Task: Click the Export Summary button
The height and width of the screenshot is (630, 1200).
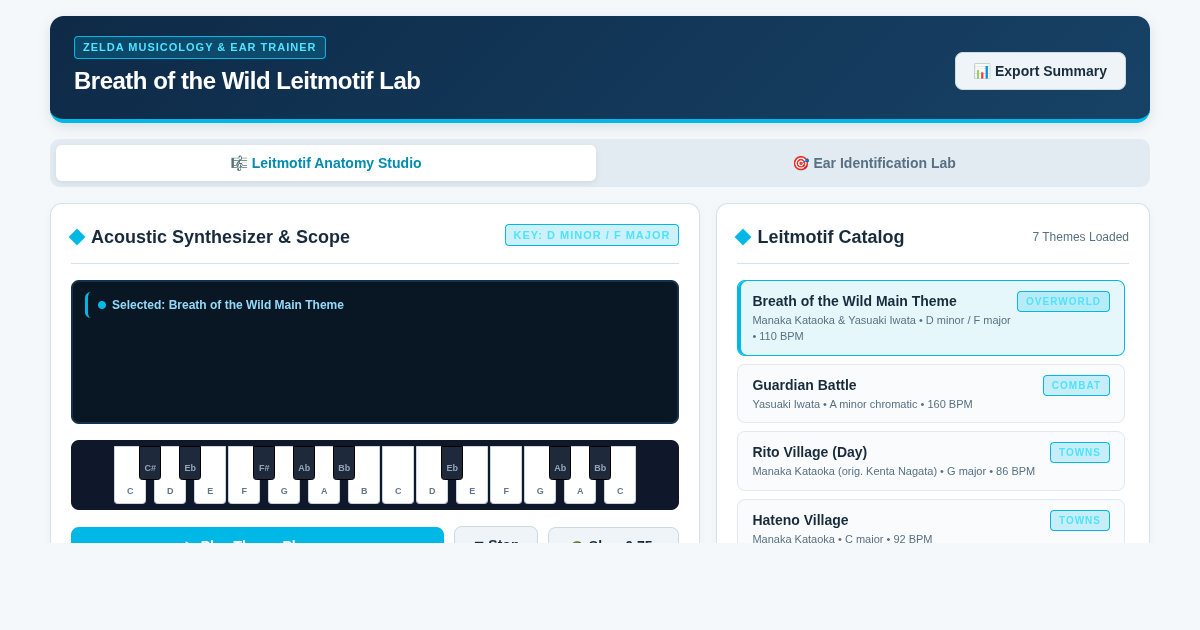Action: tap(1040, 71)
